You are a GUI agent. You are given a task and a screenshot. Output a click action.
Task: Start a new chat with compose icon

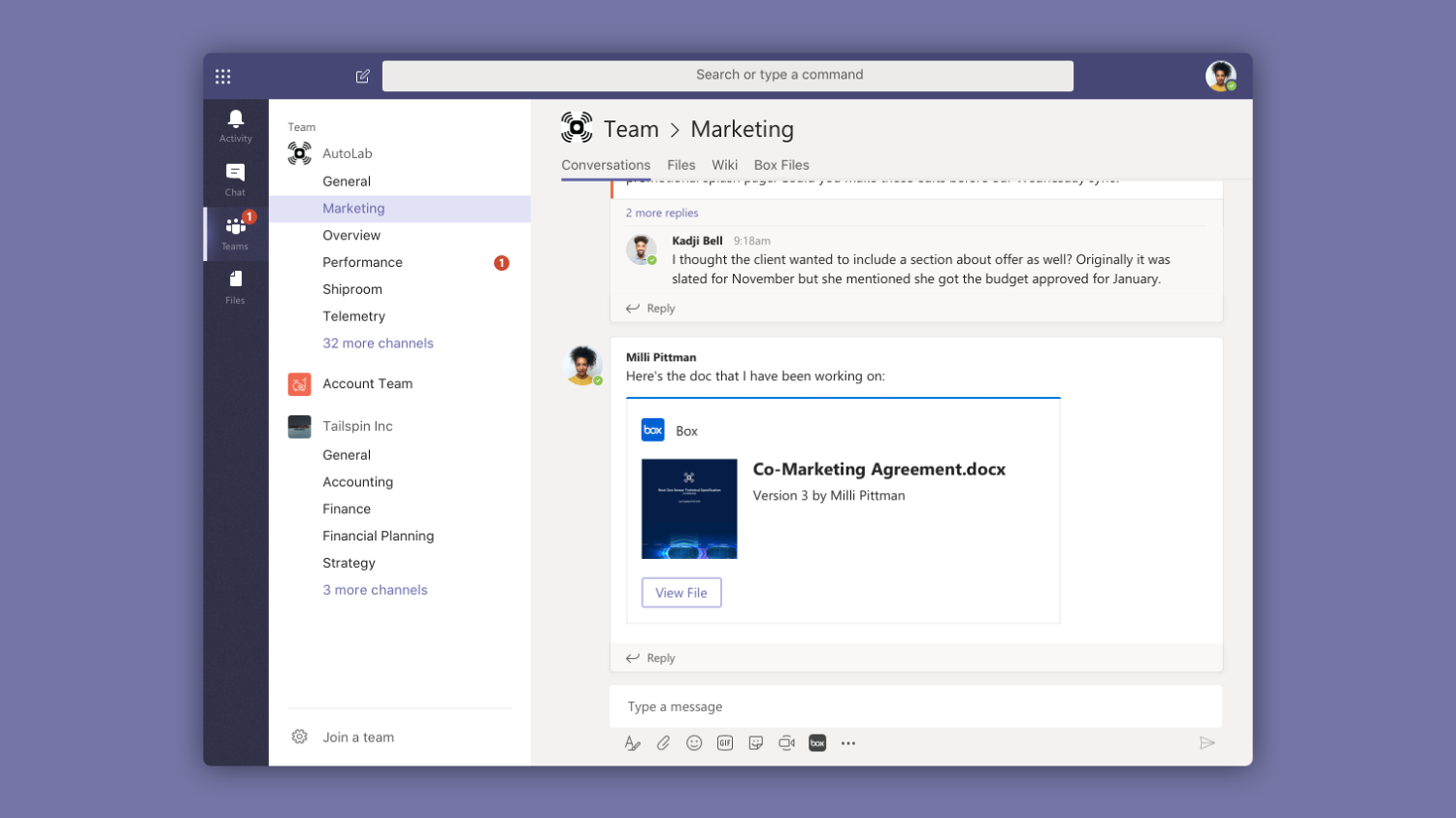click(x=362, y=77)
